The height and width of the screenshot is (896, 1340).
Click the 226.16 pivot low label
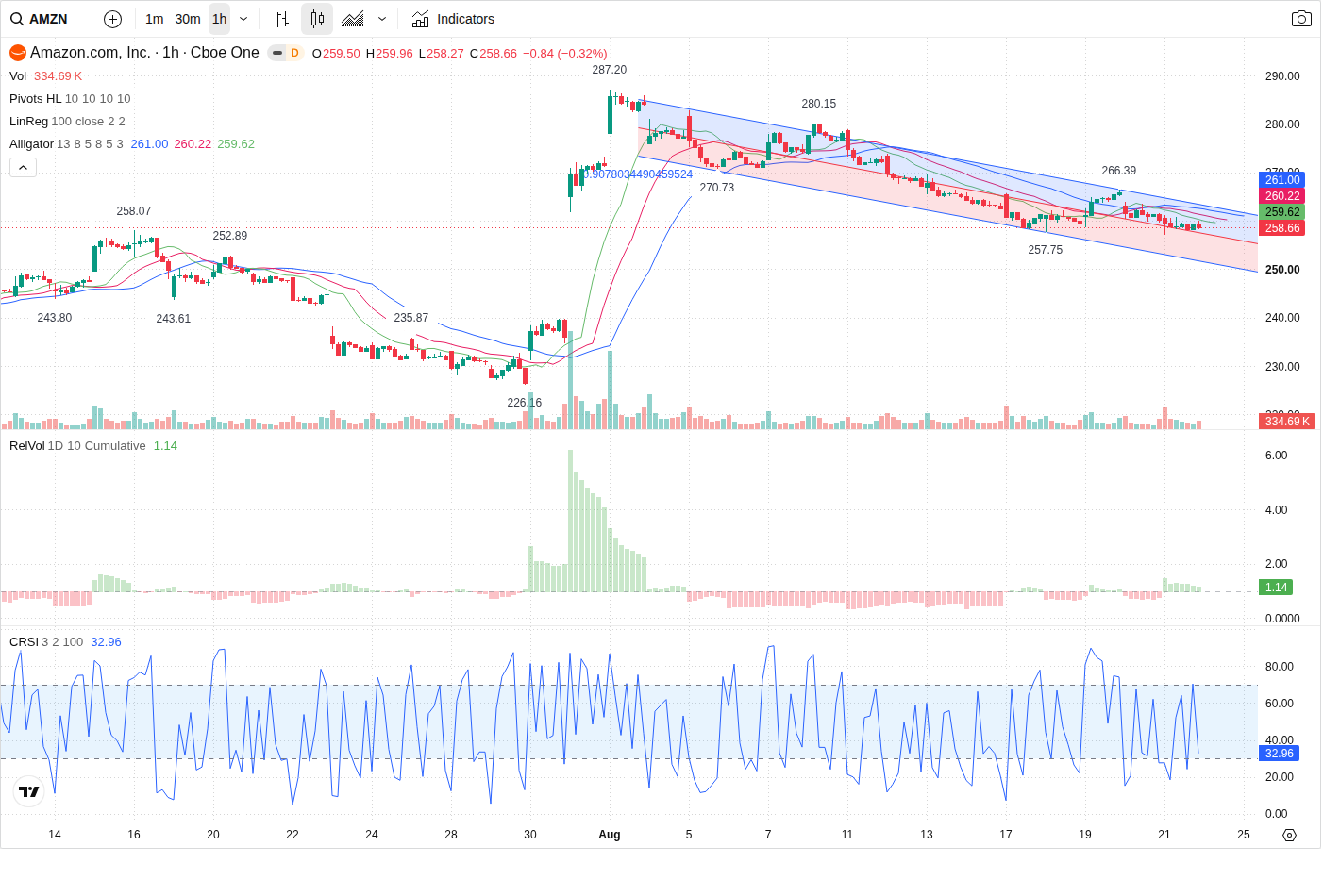tap(525, 403)
